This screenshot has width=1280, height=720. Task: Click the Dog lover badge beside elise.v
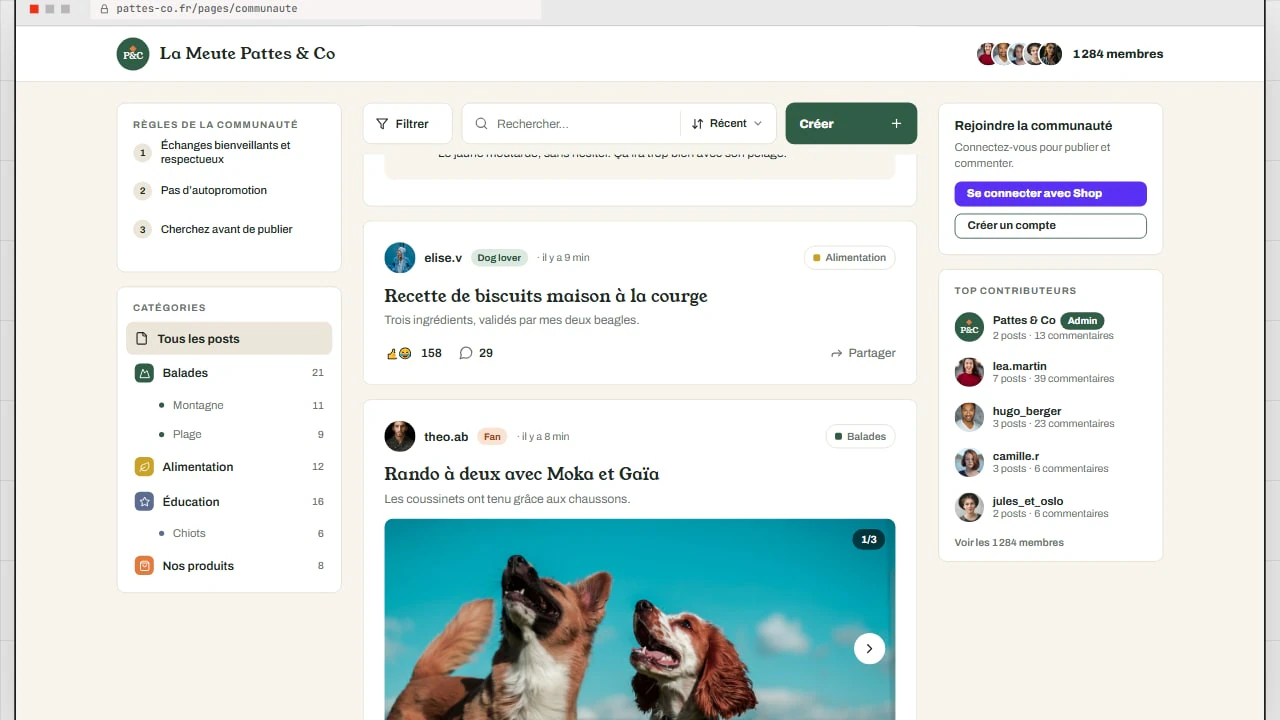499,258
